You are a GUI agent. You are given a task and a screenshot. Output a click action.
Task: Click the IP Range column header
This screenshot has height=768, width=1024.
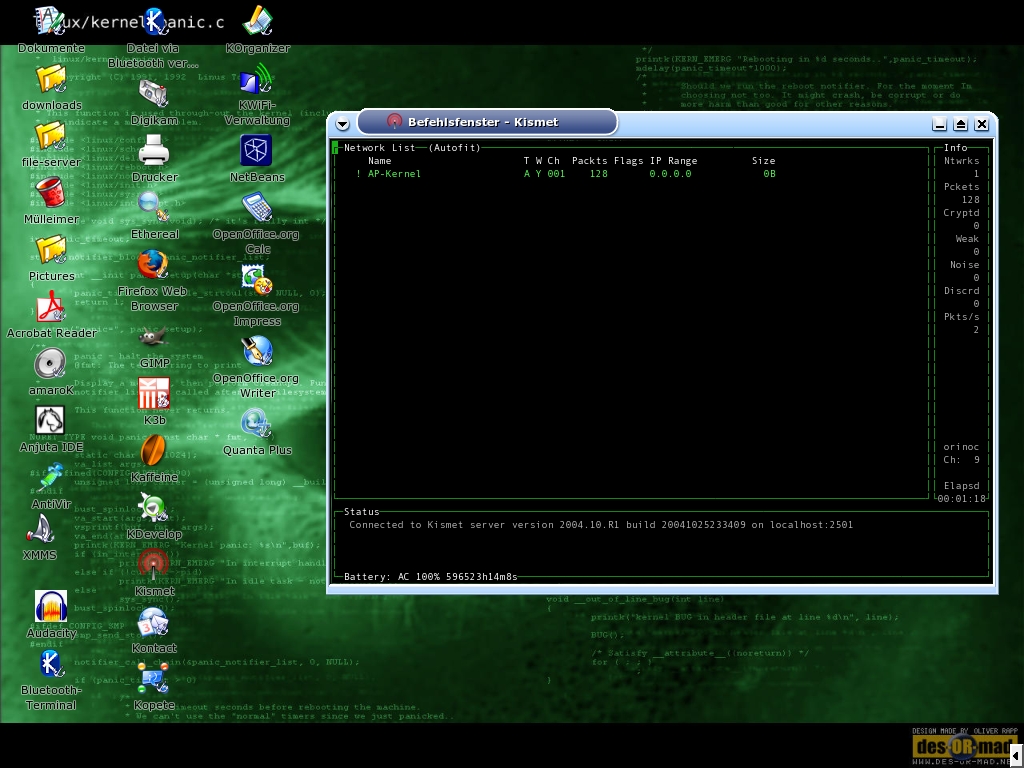(x=673, y=161)
